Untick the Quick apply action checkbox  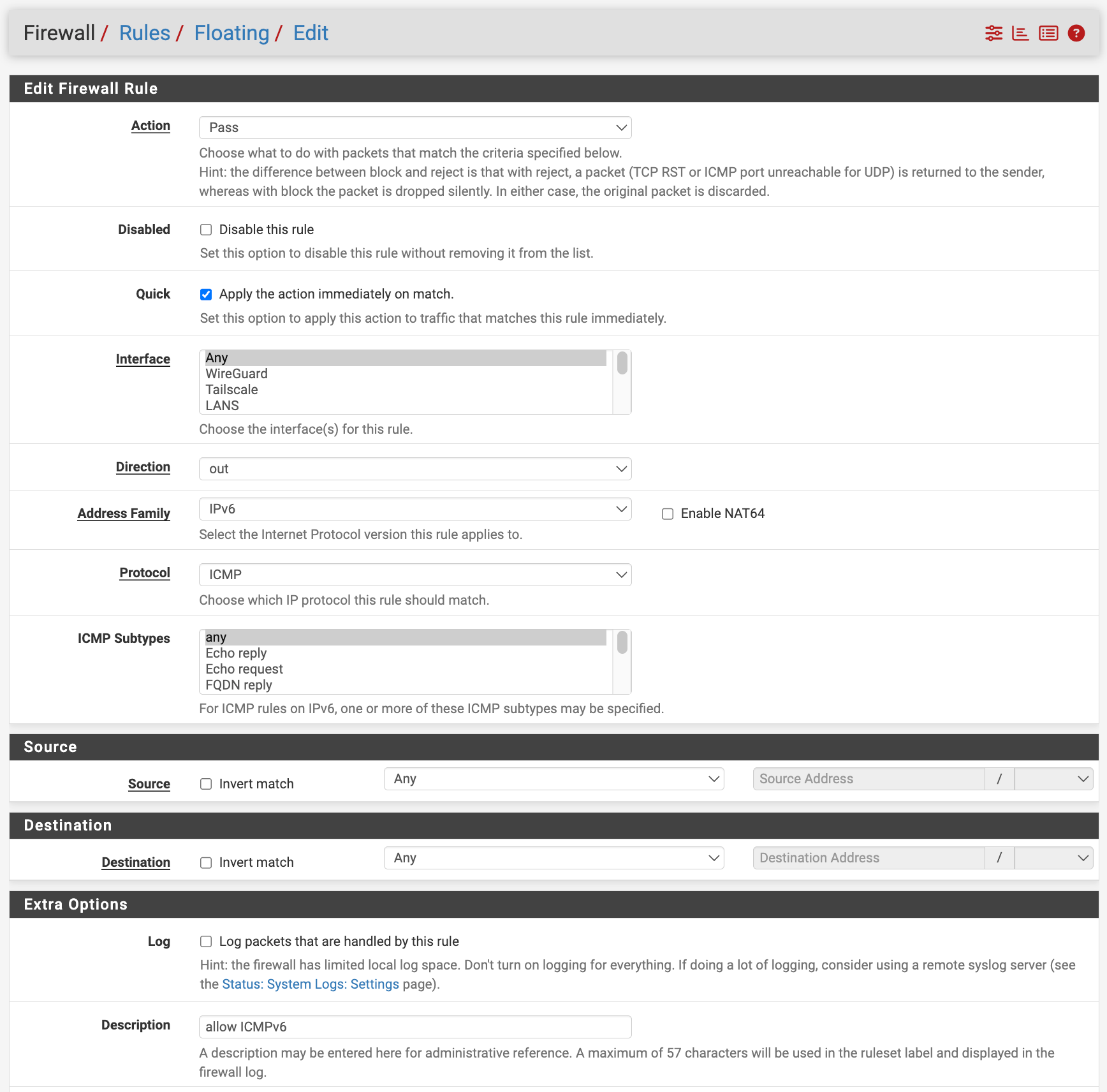tap(206, 294)
